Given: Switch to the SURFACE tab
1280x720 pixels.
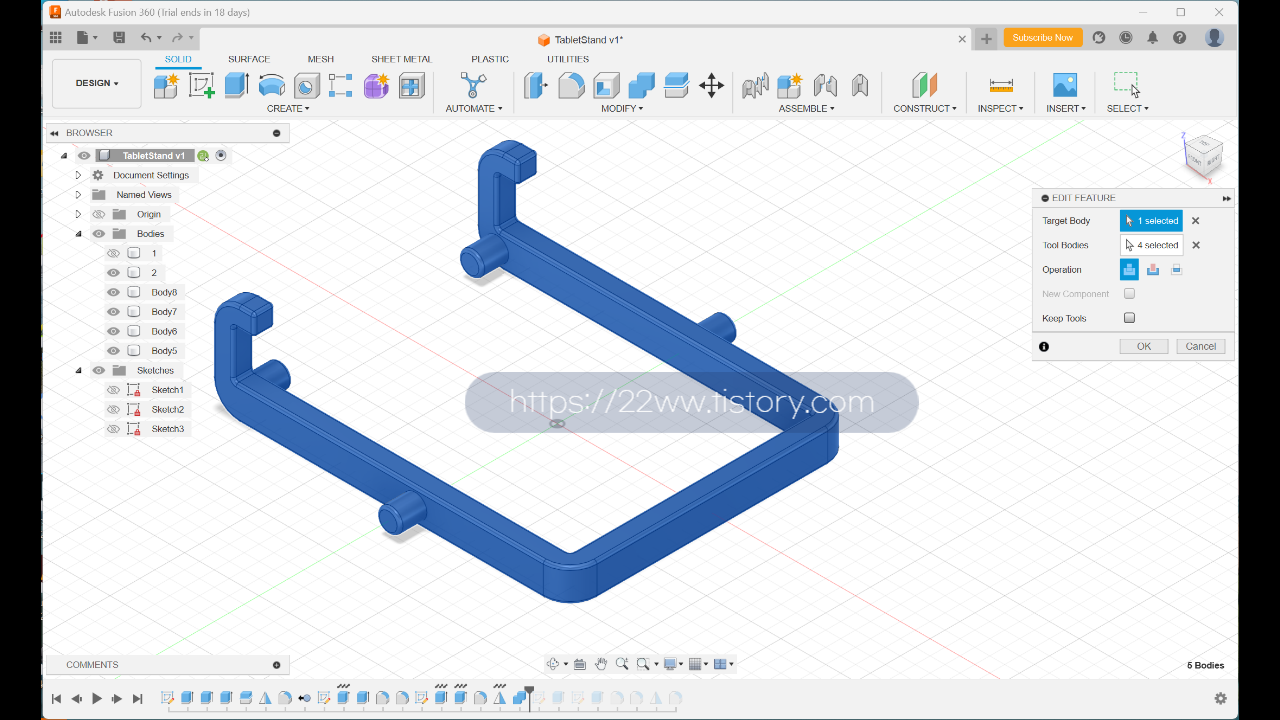Looking at the screenshot, I should coord(249,59).
